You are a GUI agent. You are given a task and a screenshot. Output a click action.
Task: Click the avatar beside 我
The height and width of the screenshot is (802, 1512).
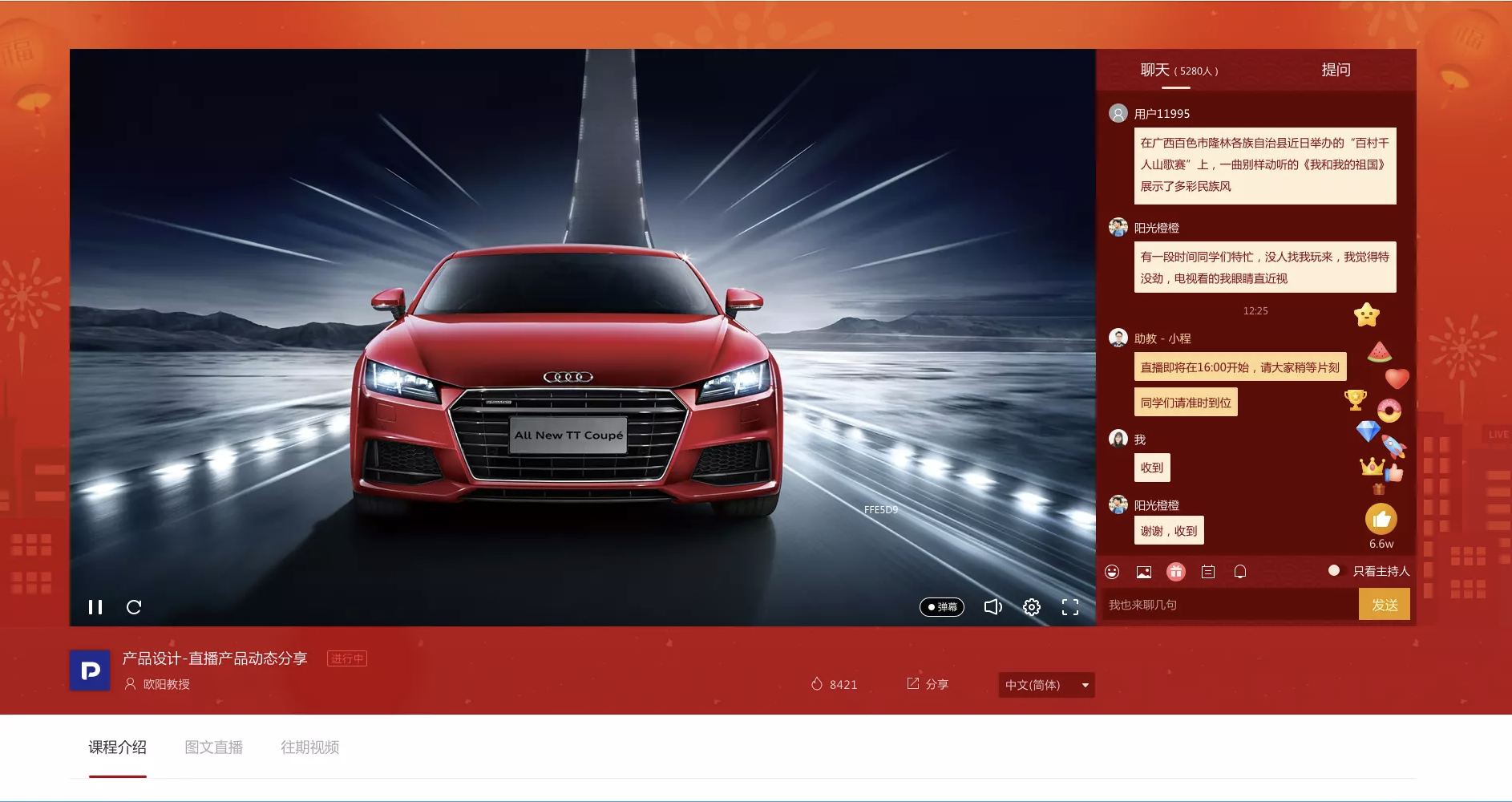click(1118, 439)
